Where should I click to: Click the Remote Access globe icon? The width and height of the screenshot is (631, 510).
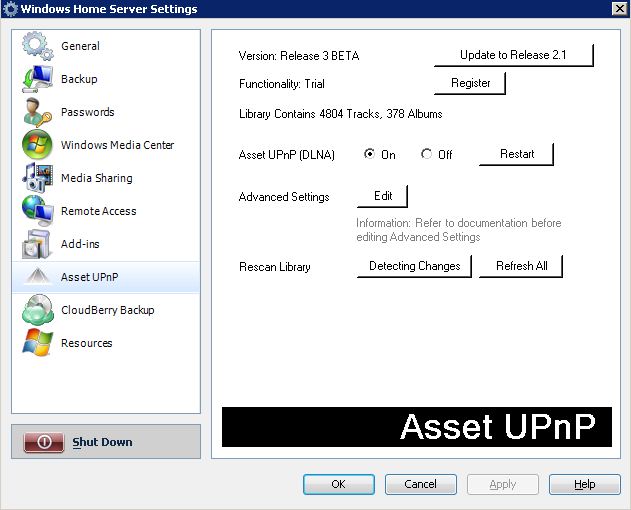point(37,211)
